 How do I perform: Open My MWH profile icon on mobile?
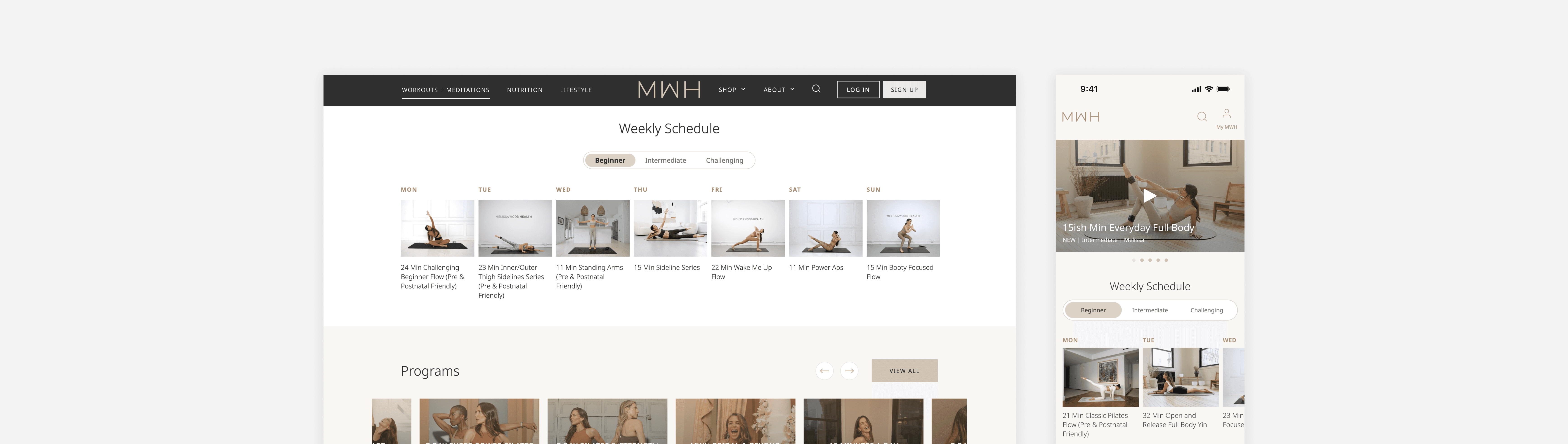click(1226, 119)
